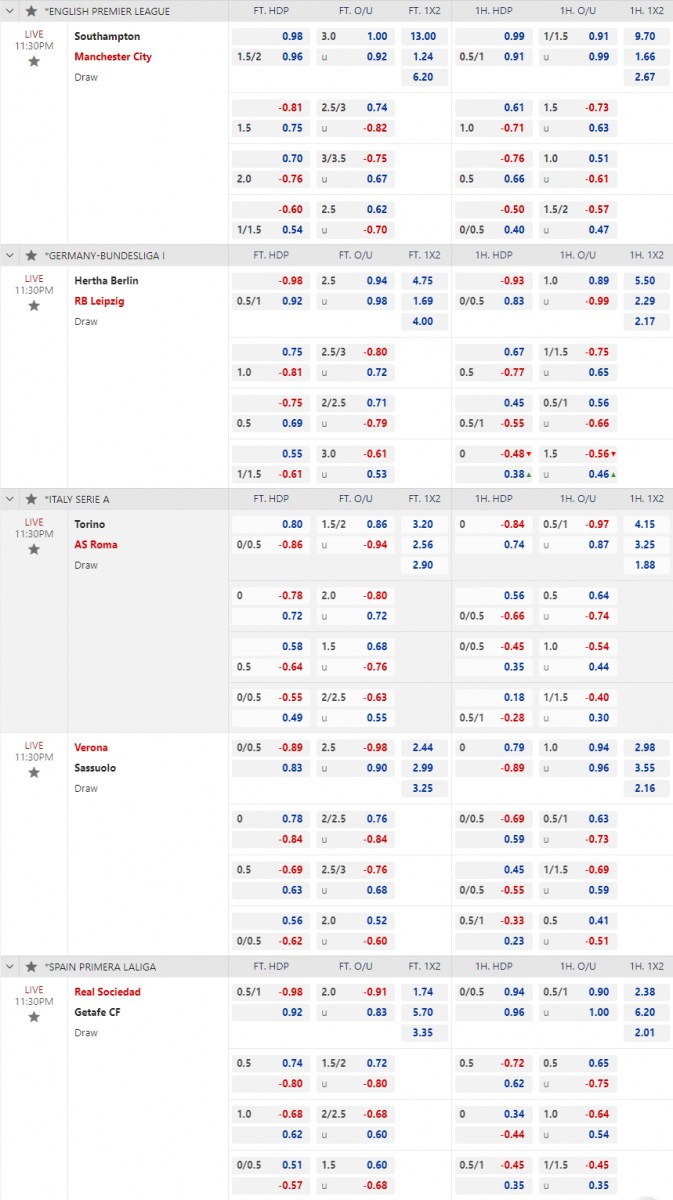The width and height of the screenshot is (673, 1200).
Task: Collapse the Italy Serie A section
Action: [x=11, y=499]
